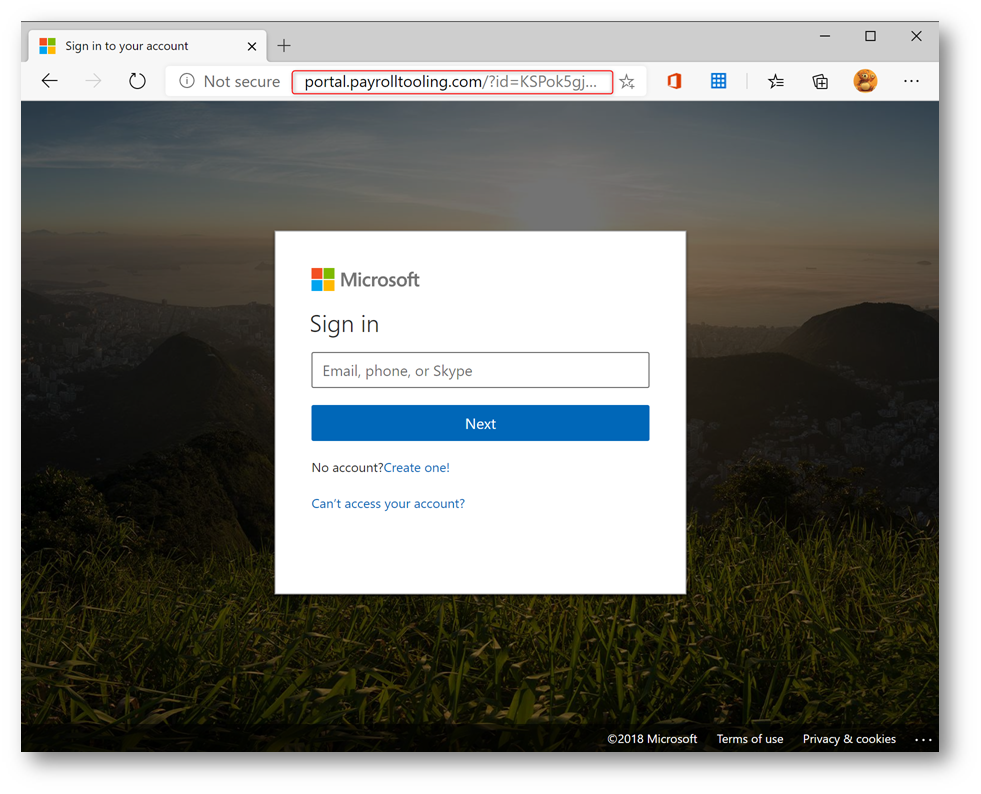Focus the Email, phone, or Skype field
The height and width of the screenshot is (794, 981).
click(480, 370)
